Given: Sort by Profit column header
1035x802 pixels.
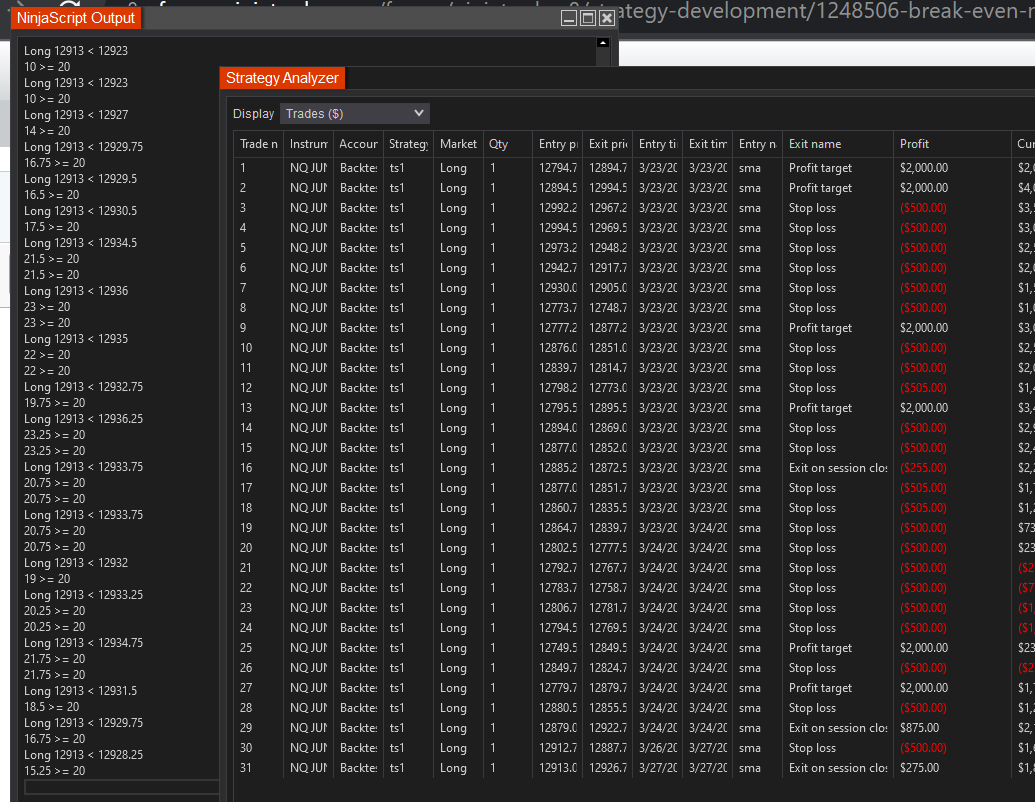Looking at the screenshot, I should tap(952, 144).
